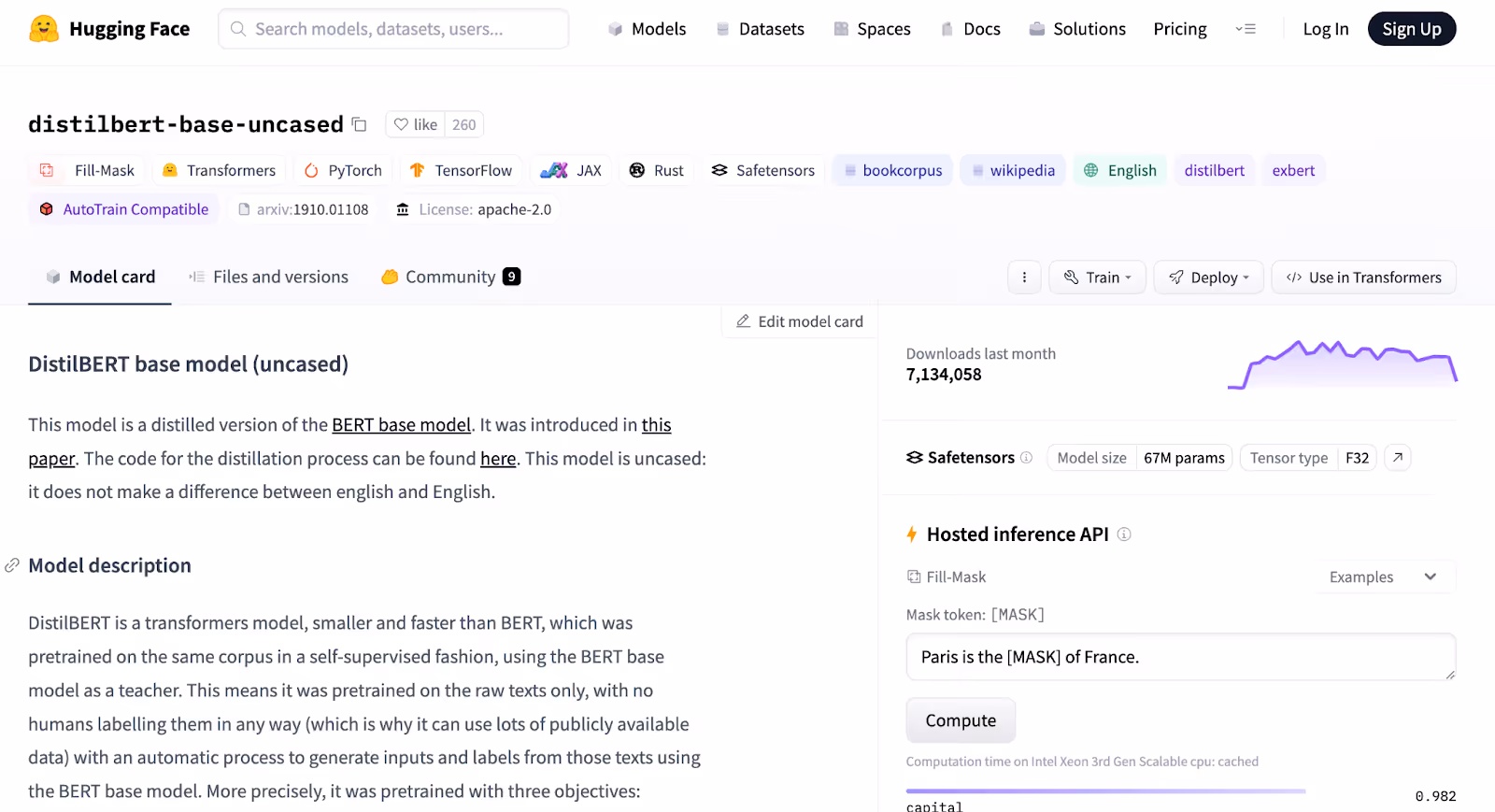Click the mask sentence text box

1181,657
